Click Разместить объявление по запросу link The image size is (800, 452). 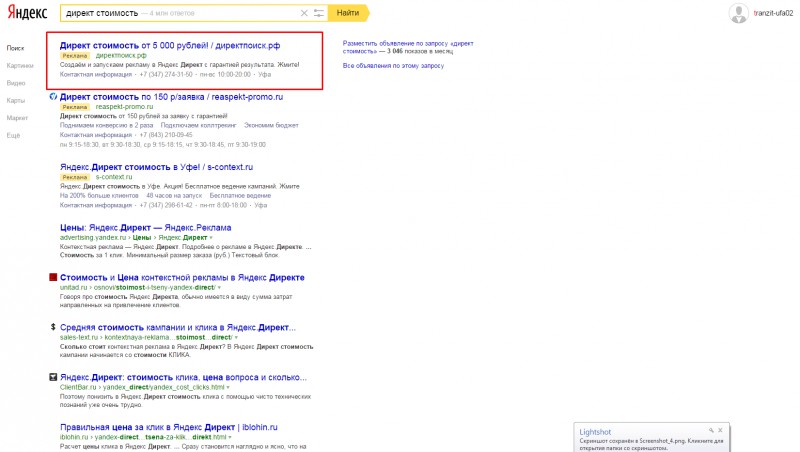(x=408, y=47)
